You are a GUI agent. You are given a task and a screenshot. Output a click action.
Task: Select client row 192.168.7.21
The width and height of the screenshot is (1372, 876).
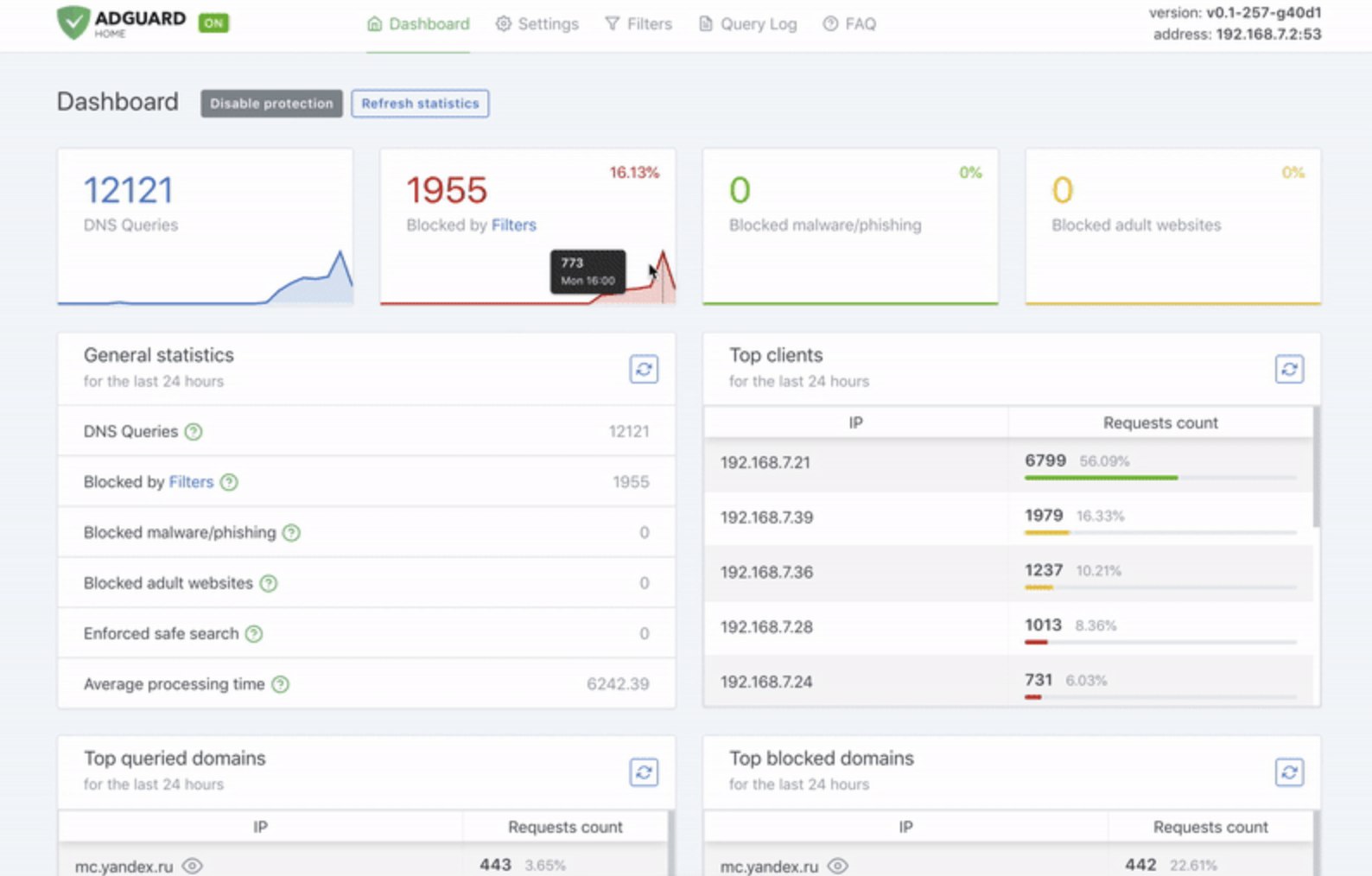pos(1008,464)
